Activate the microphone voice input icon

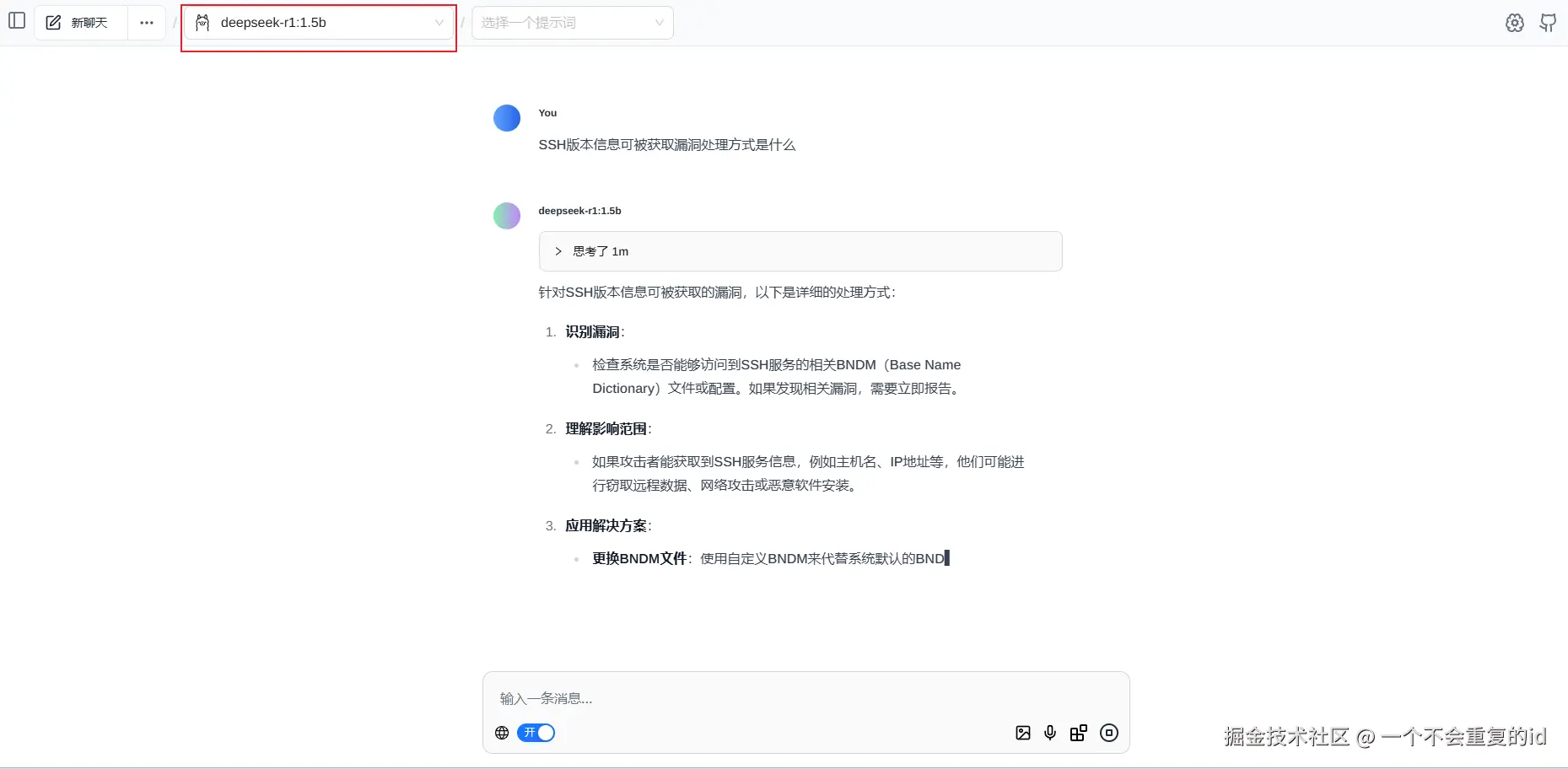pos(1050,733)
